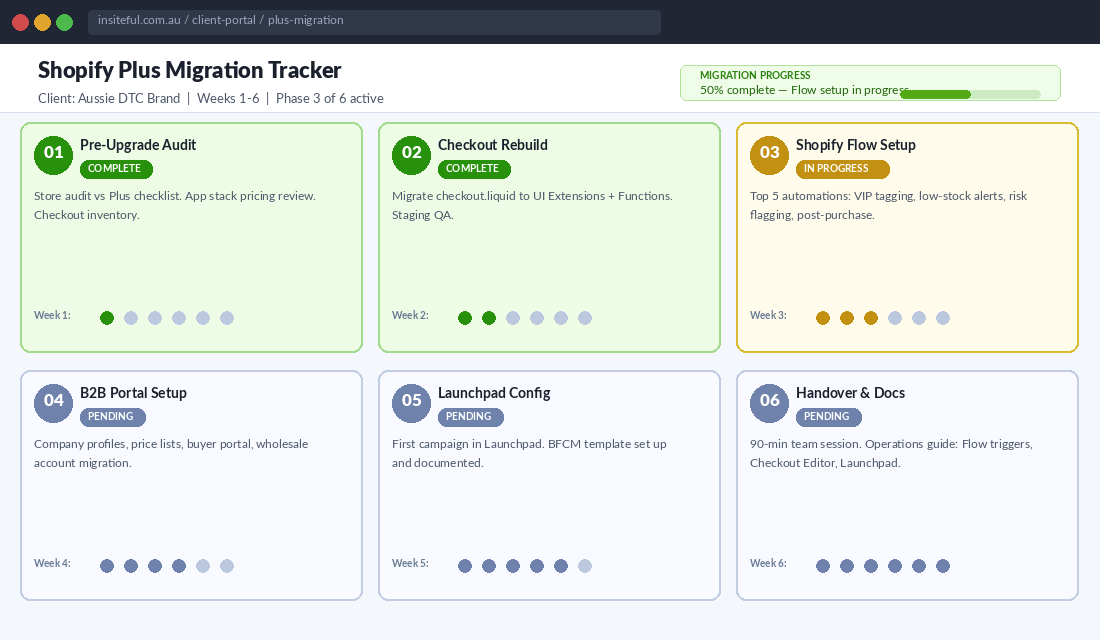1100x640 pixels.
Task: Click the IN PROGRESS badge on Shopify Flow Setup
Action: (843, 169)
